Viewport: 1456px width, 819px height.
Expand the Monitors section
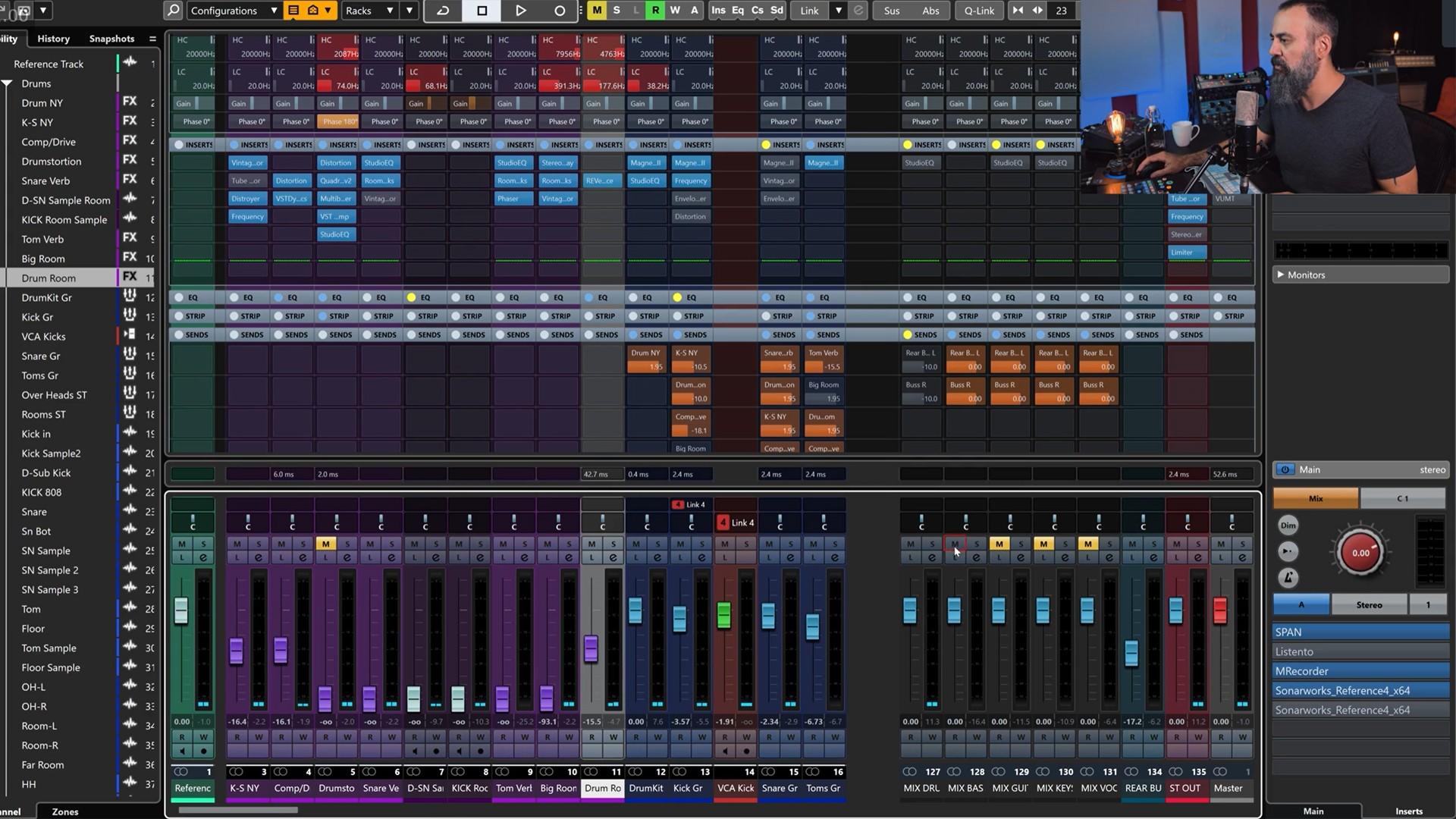[1280, 275]
